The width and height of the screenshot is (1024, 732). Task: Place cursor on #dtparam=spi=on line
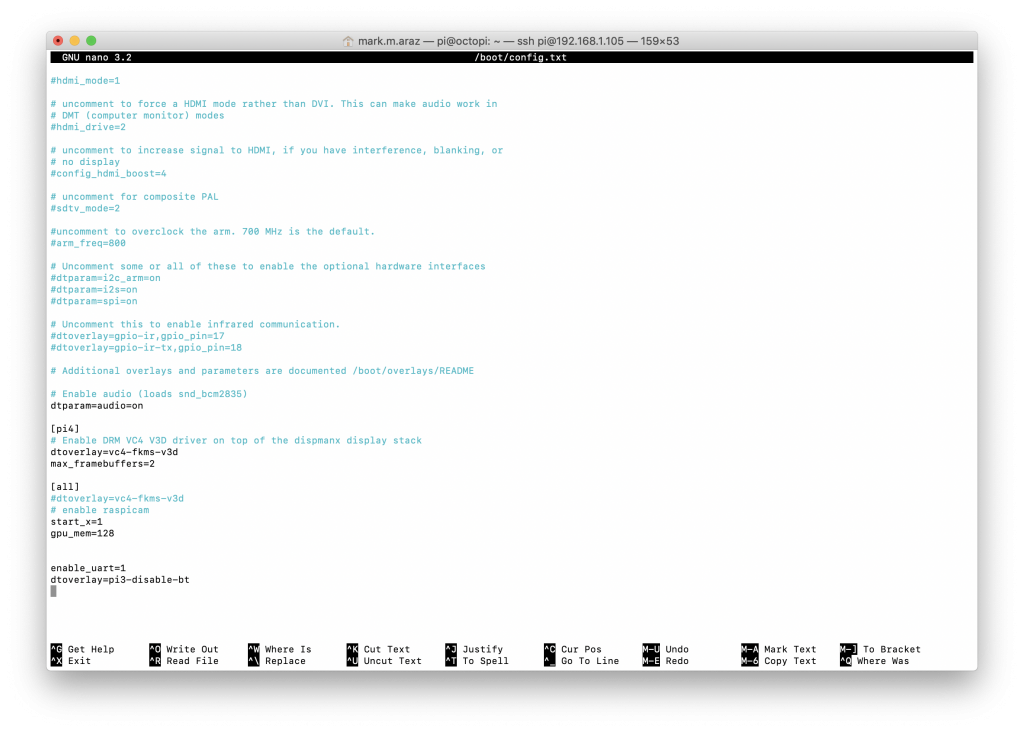pyautogui.click(x=94, y=301)
